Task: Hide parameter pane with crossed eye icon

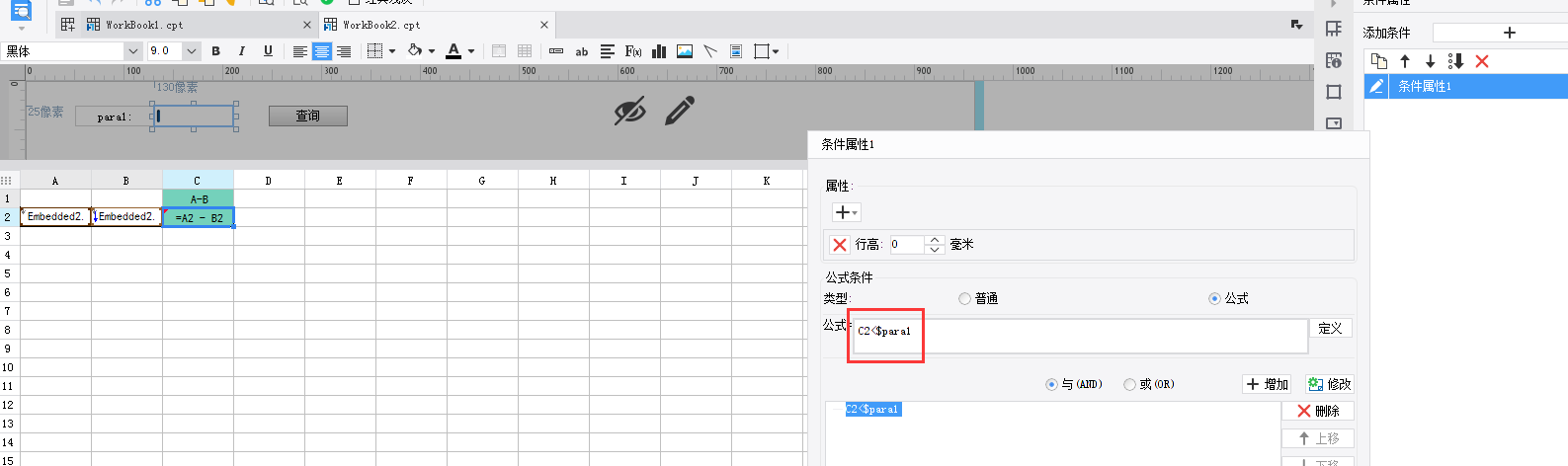Action: click(x=629, y=112)
